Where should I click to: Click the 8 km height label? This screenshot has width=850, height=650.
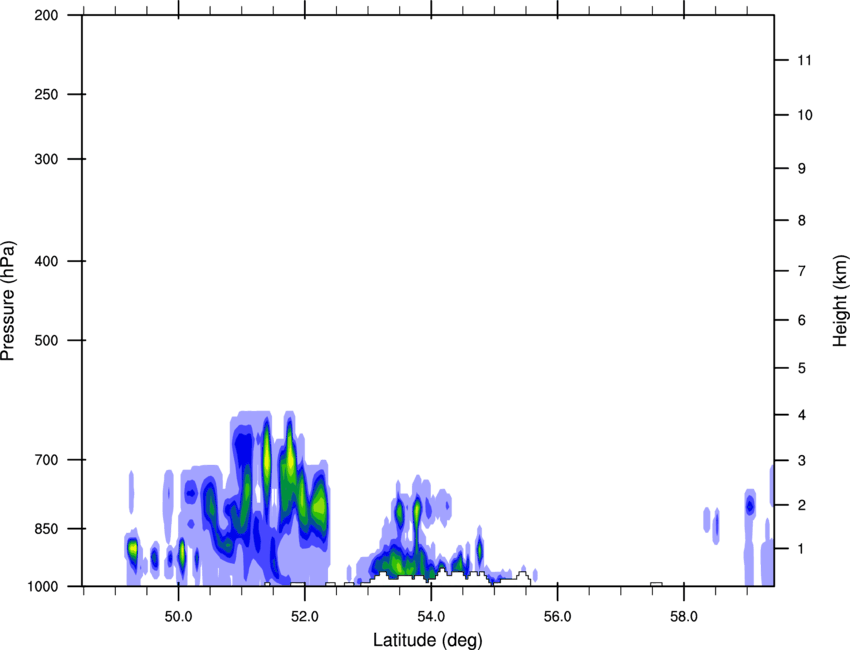tap(802, 220)
